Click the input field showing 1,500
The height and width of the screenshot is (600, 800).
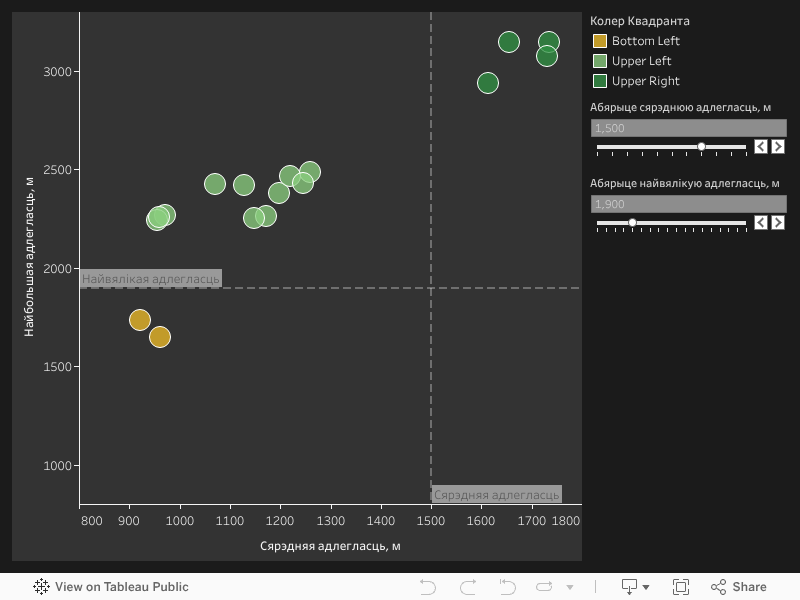688,128
